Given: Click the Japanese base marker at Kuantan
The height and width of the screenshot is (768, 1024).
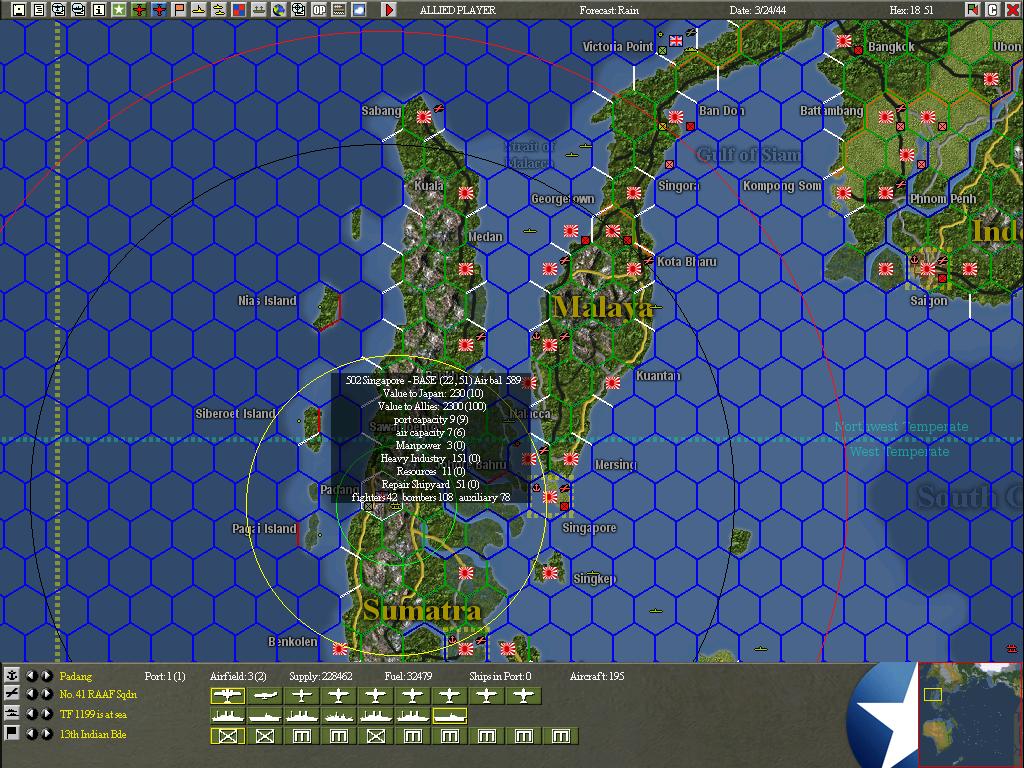Looking at the screenshot, I should [613, 383].
